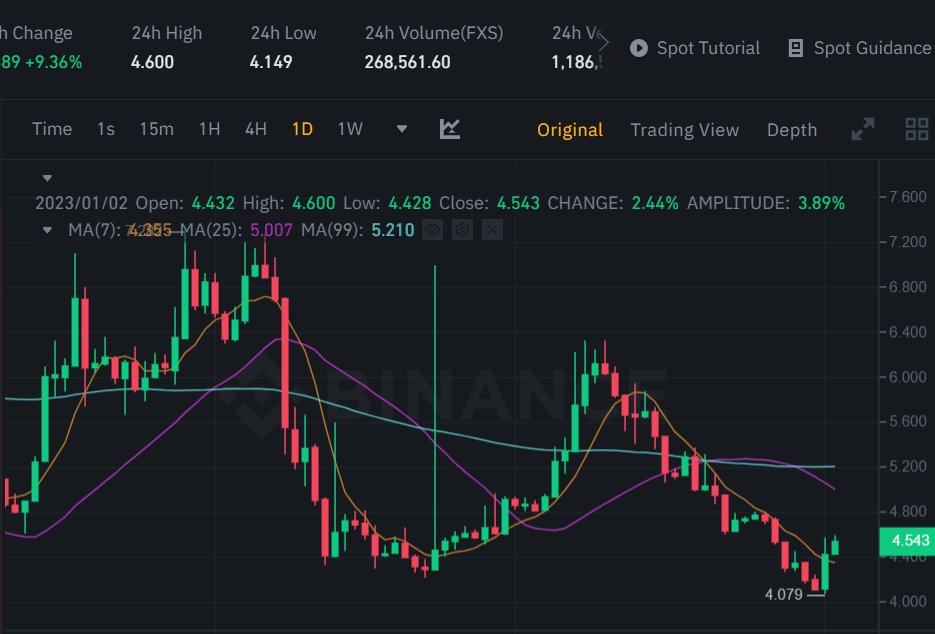
Task: Open MA indicator settings gear
Action: point(462,230)
